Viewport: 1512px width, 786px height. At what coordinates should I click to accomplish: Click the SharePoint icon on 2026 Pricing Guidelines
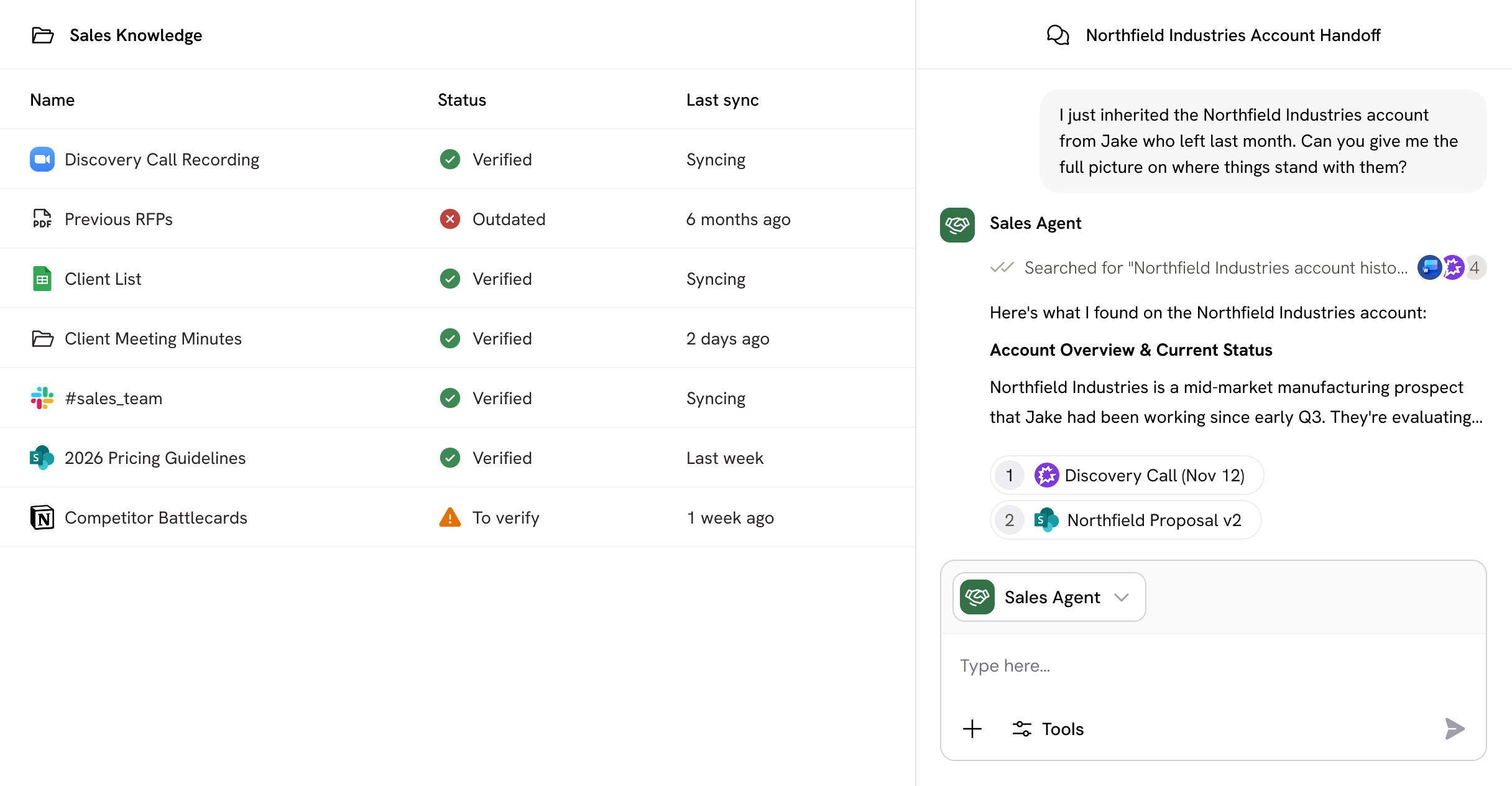pos(42,458)
